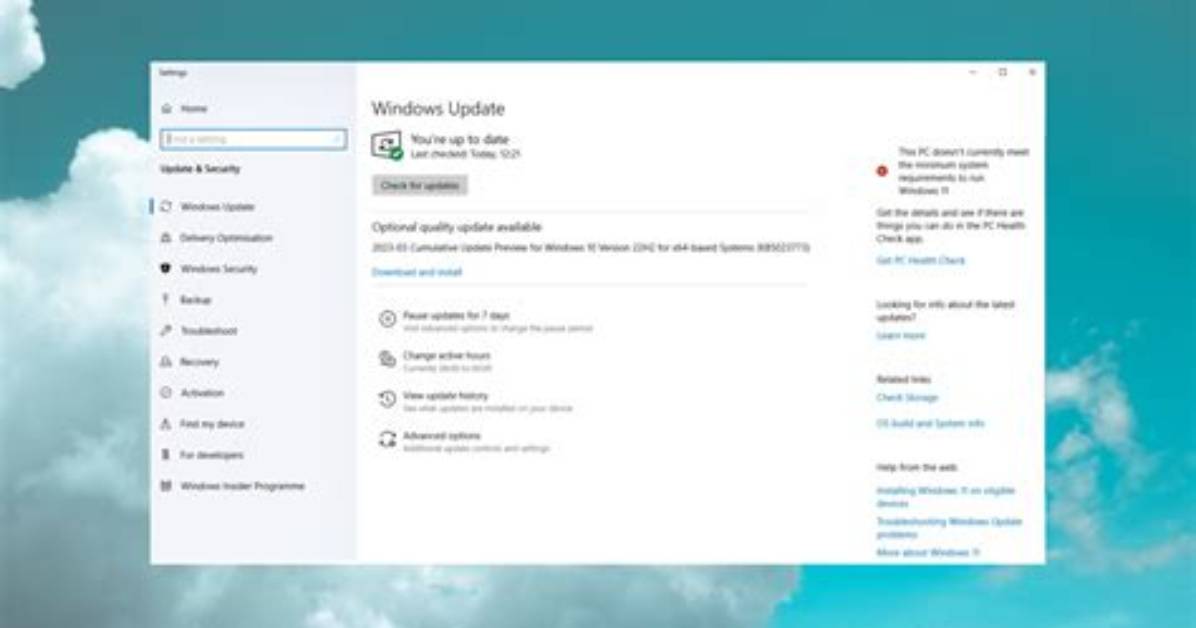Click the Activation checkmark icon
Image resolution: width=1196 pixels, height=628 pixels.
[x=166, y=392]
